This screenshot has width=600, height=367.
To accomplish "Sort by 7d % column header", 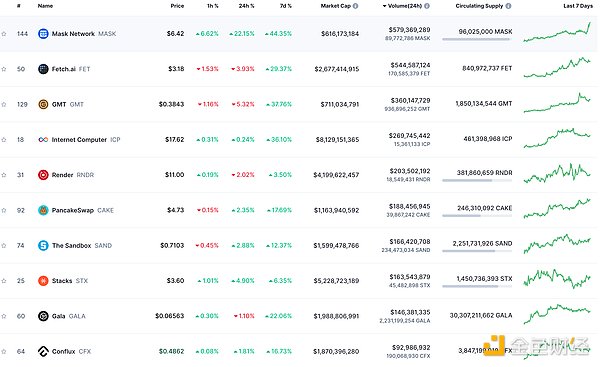I will pos(285,6).
